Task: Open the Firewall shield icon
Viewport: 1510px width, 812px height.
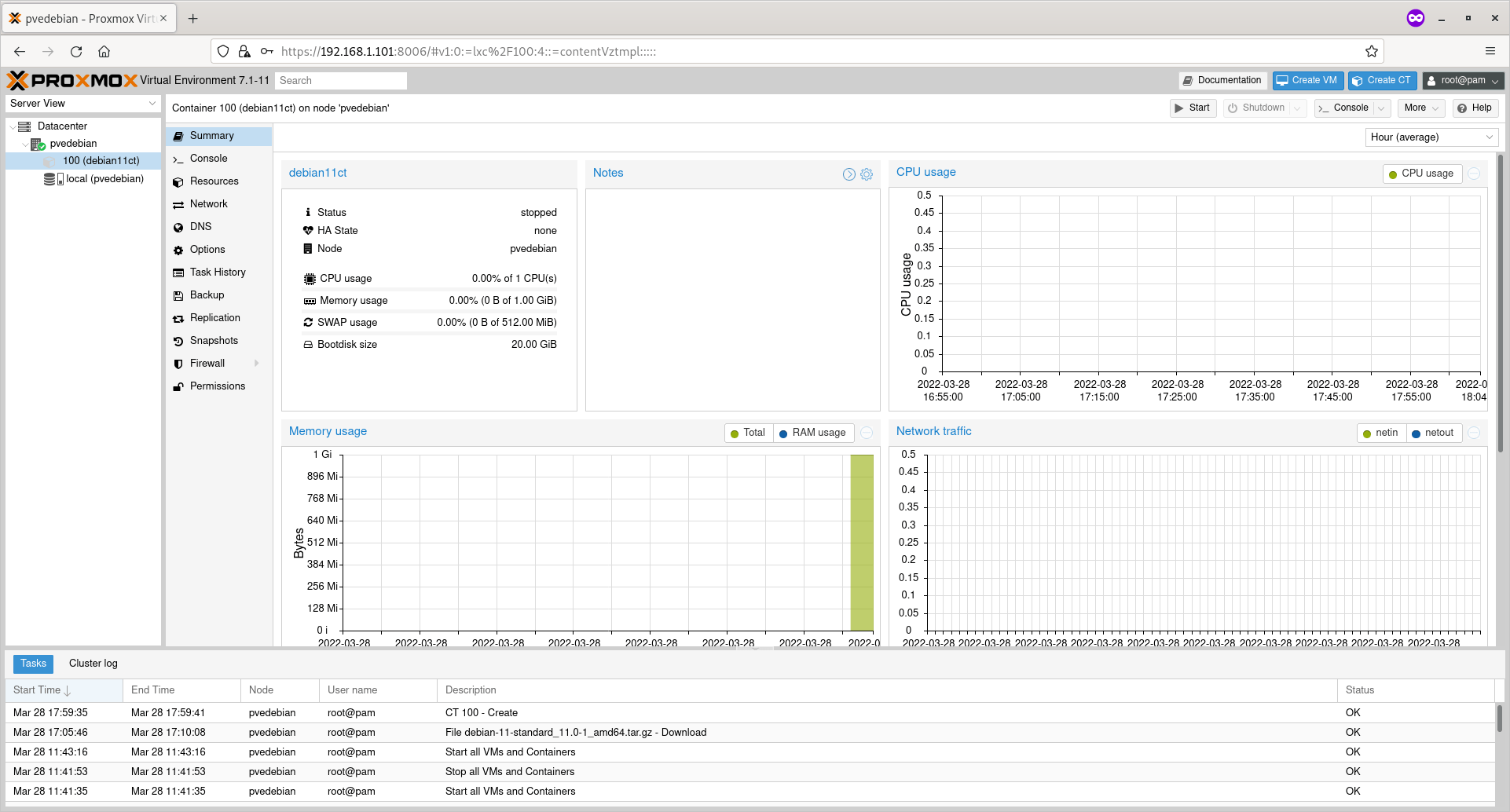Action: (x=178, y=364)
